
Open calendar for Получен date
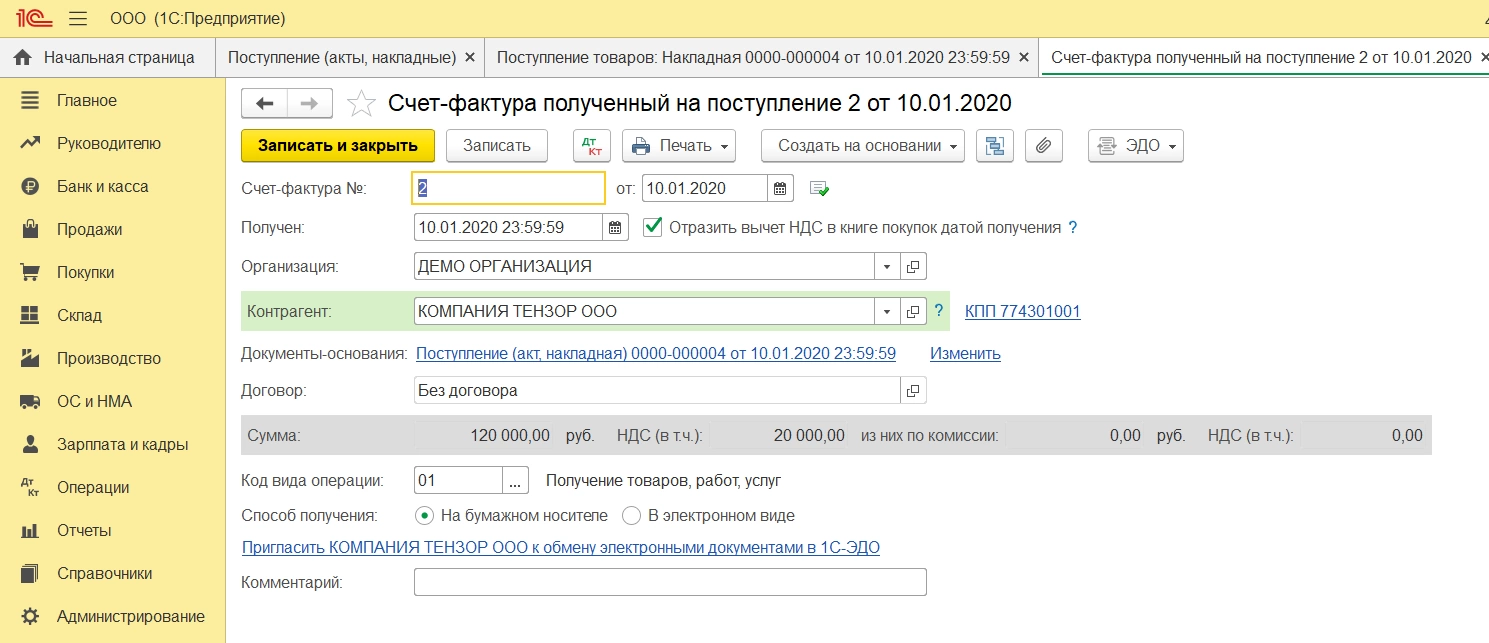pyautogui.click(x=616, y=227)
